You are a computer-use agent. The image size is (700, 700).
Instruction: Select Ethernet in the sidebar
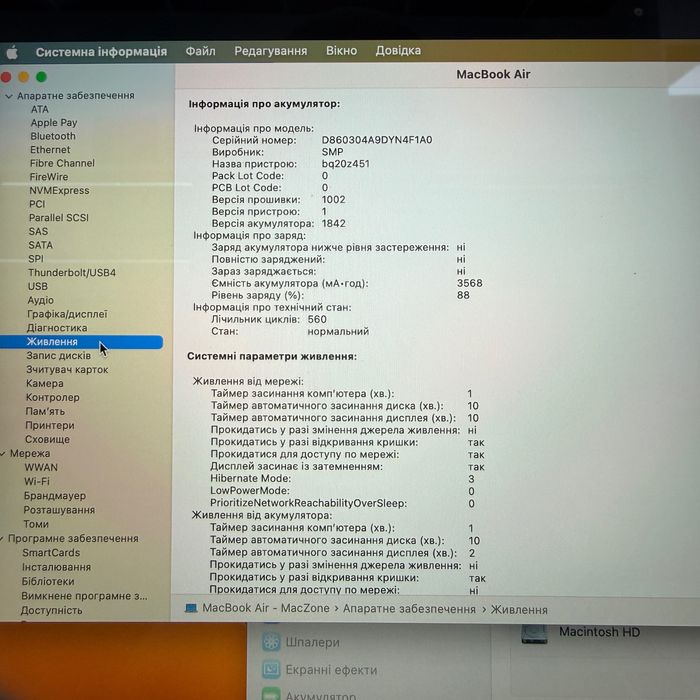coord(50,150)
